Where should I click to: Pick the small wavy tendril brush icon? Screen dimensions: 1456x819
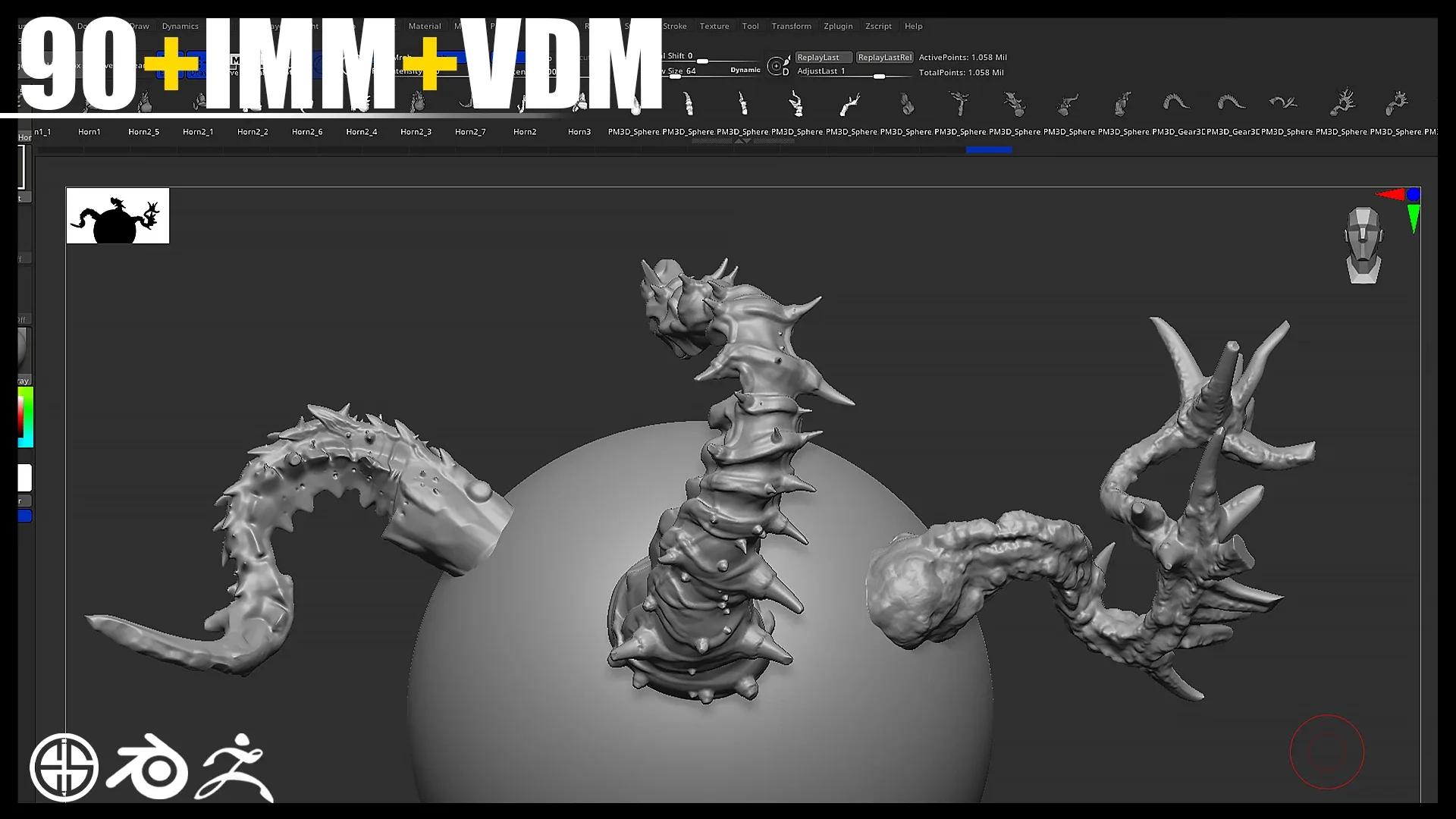point(1285,102)
